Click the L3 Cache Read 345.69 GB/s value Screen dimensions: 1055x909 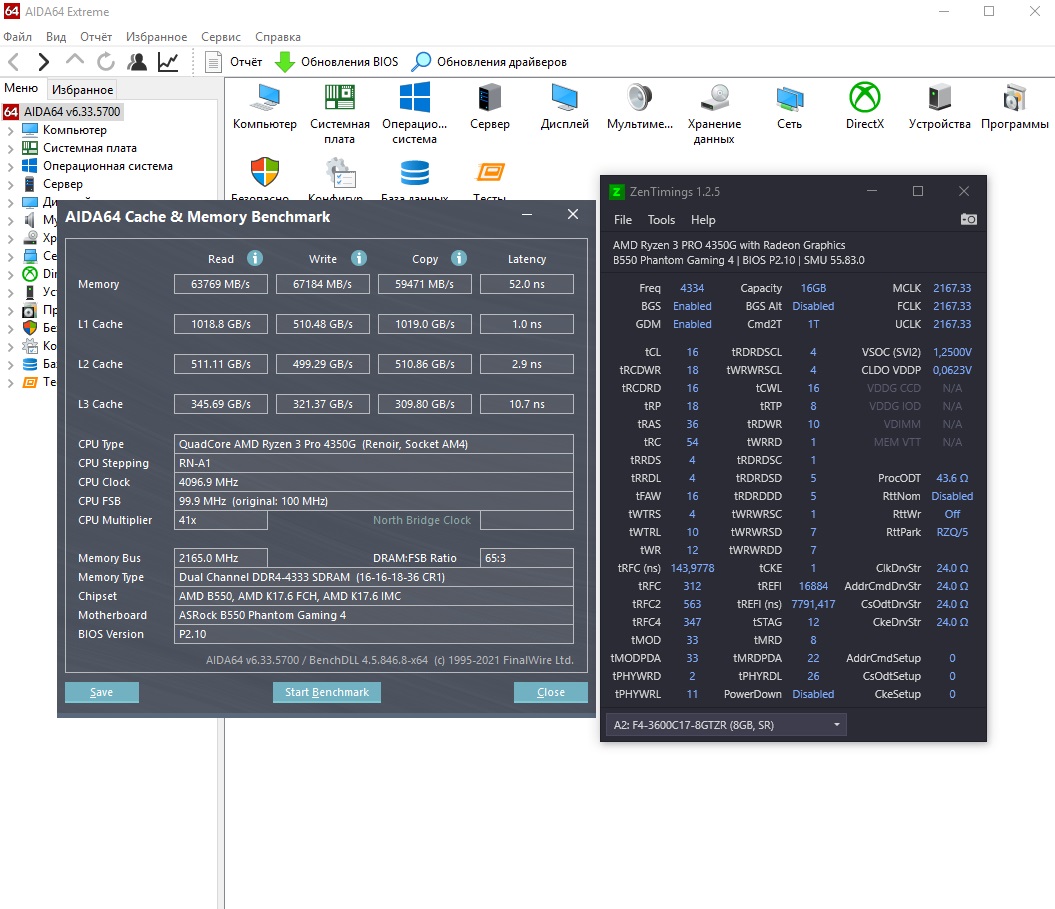point(221,404)
